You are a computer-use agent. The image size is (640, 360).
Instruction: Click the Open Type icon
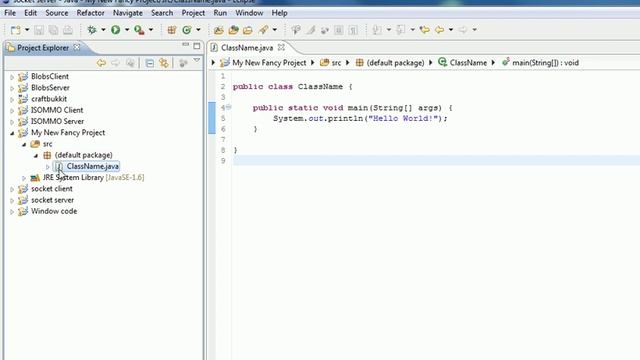tap(219, 30)
